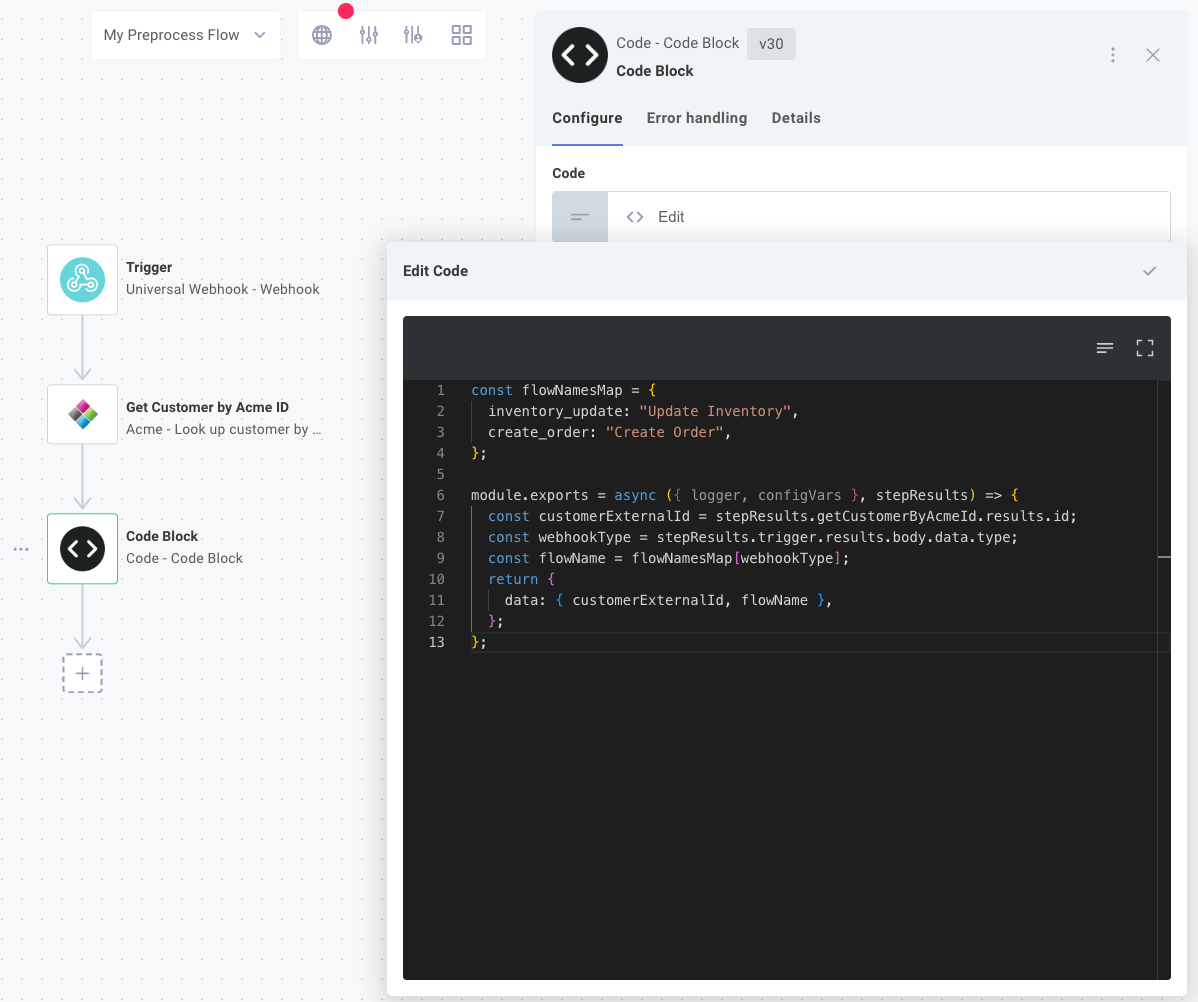Image resolution: width=1198 pixels, height=1002 pixels.
Task: Open the test configuration sliders icon
Action: [368, 33]
